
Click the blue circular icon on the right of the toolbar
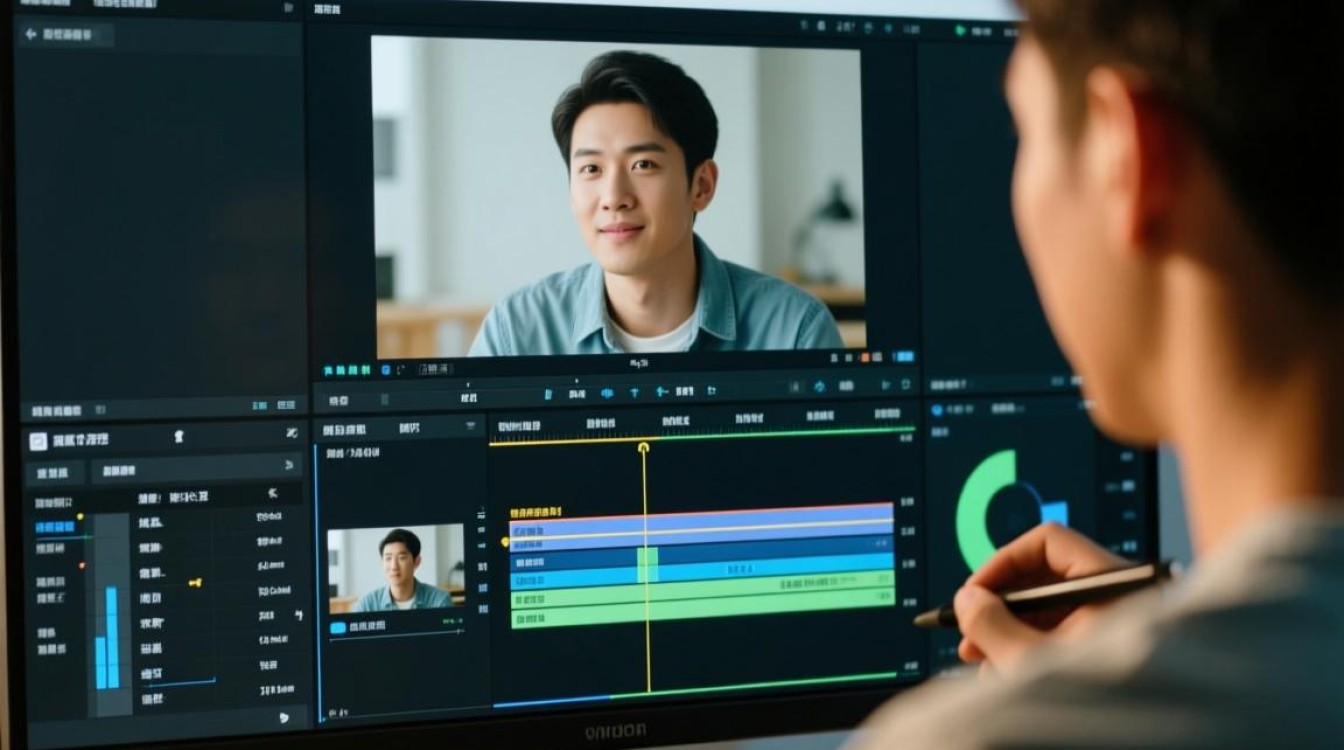pyautogui.click(x=819, y=386)
